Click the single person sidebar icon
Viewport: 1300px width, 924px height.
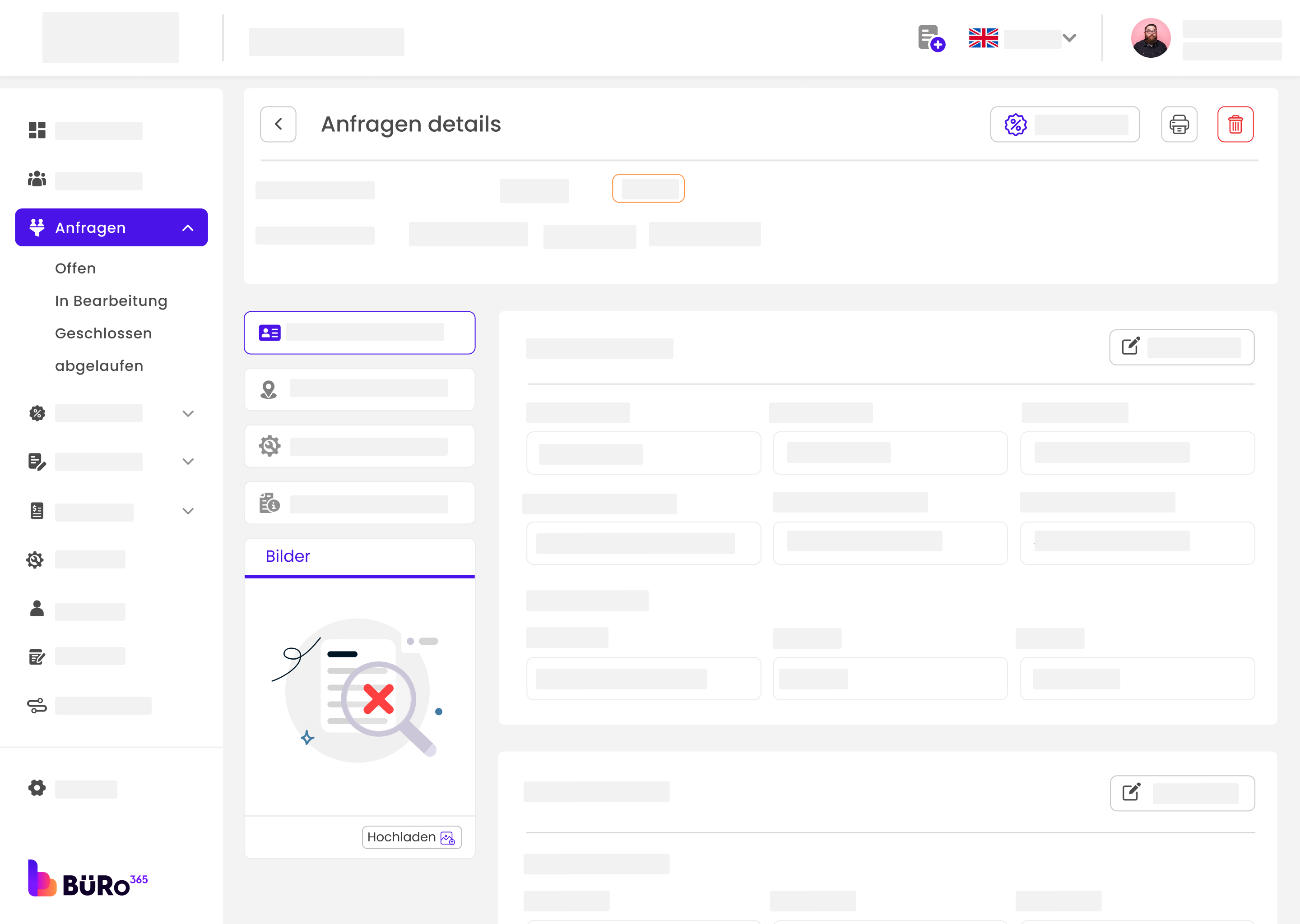coord(37,608)
